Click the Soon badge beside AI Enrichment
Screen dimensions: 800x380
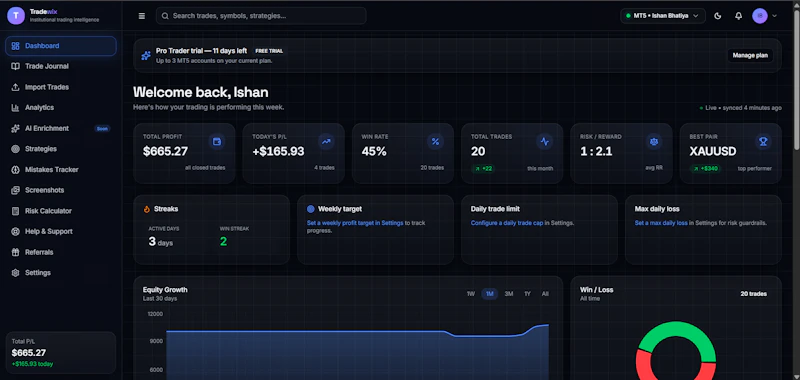[x=102, y=129]
